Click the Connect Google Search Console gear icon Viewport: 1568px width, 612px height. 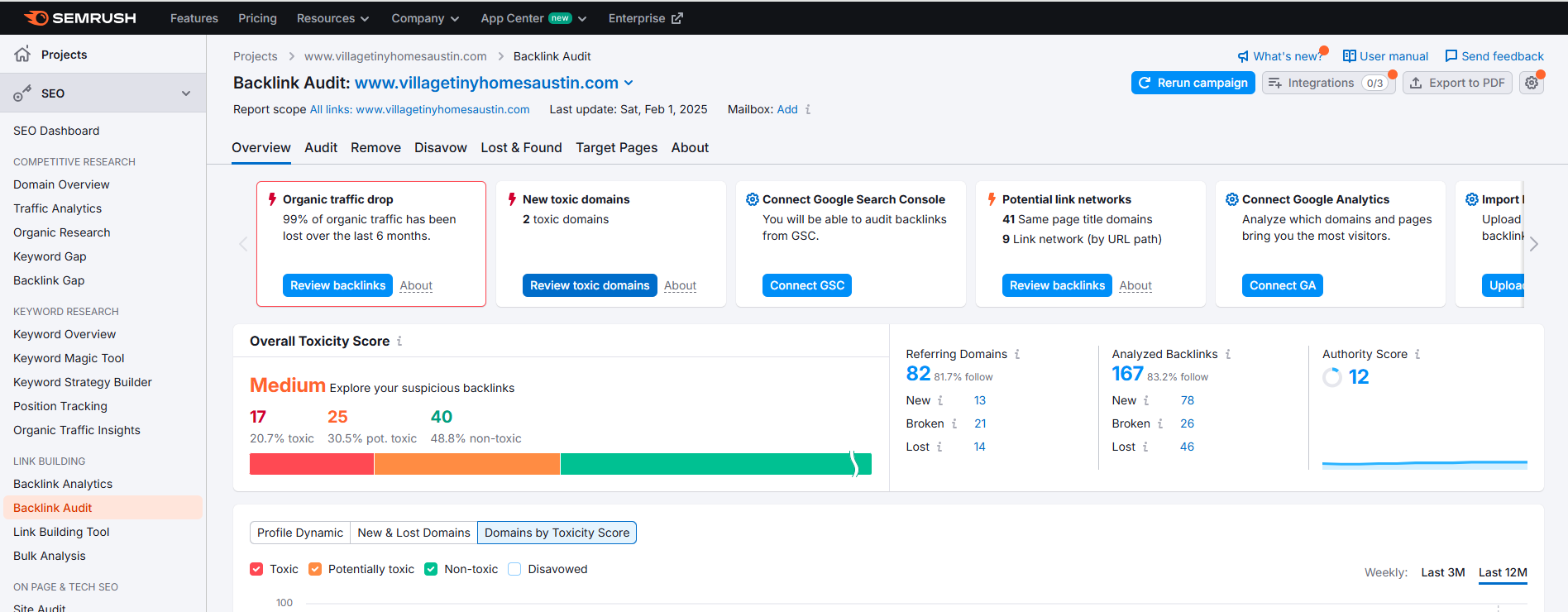[x=753, y=199]
